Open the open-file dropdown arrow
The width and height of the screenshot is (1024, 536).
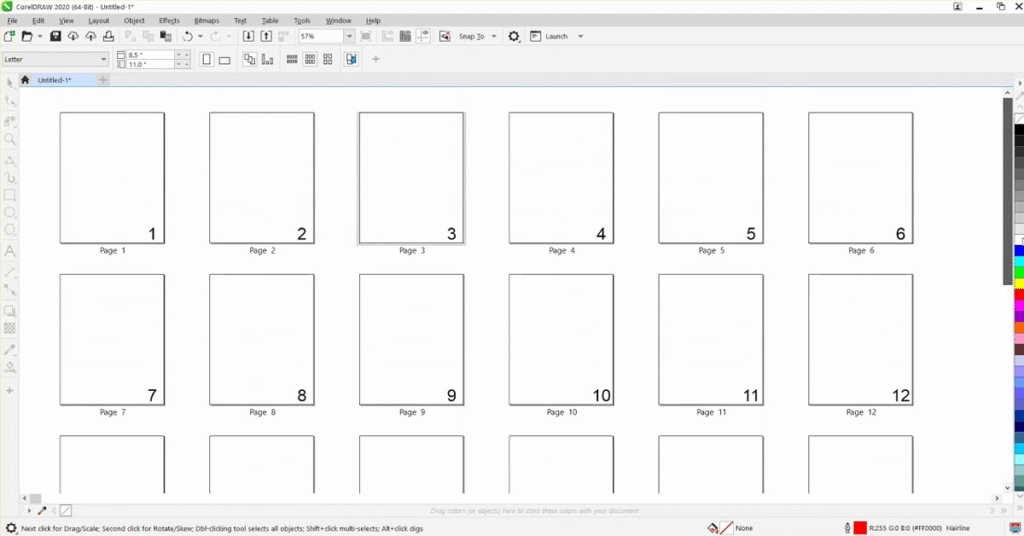40,37
